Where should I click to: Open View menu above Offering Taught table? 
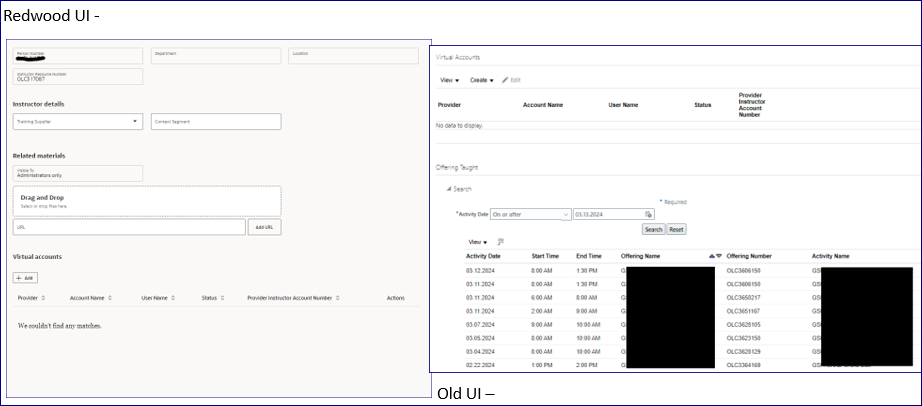tap(477, 242)
